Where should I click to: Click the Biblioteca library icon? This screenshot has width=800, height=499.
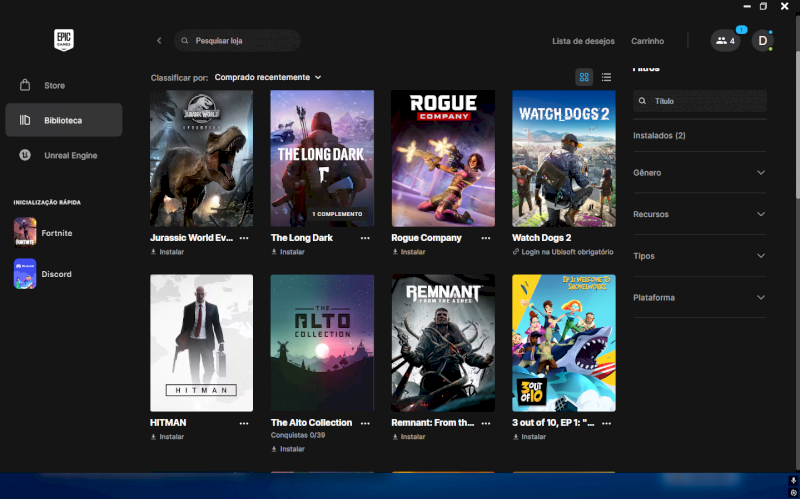25,120
